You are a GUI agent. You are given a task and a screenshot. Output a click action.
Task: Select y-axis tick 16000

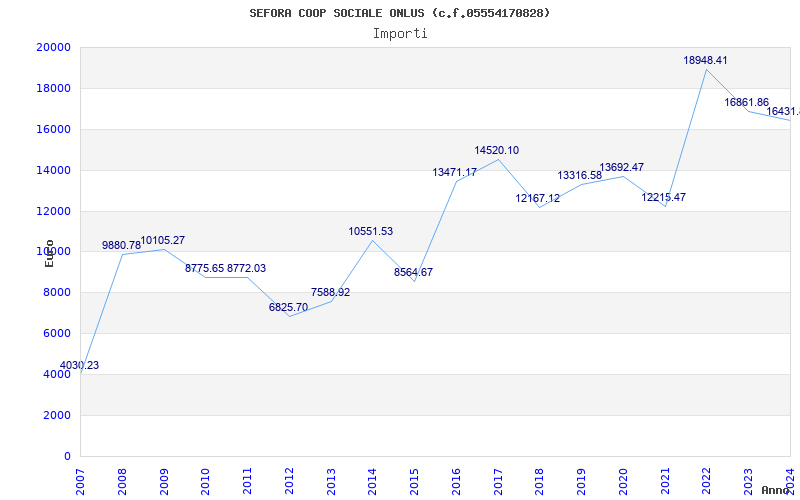(54, 129)
